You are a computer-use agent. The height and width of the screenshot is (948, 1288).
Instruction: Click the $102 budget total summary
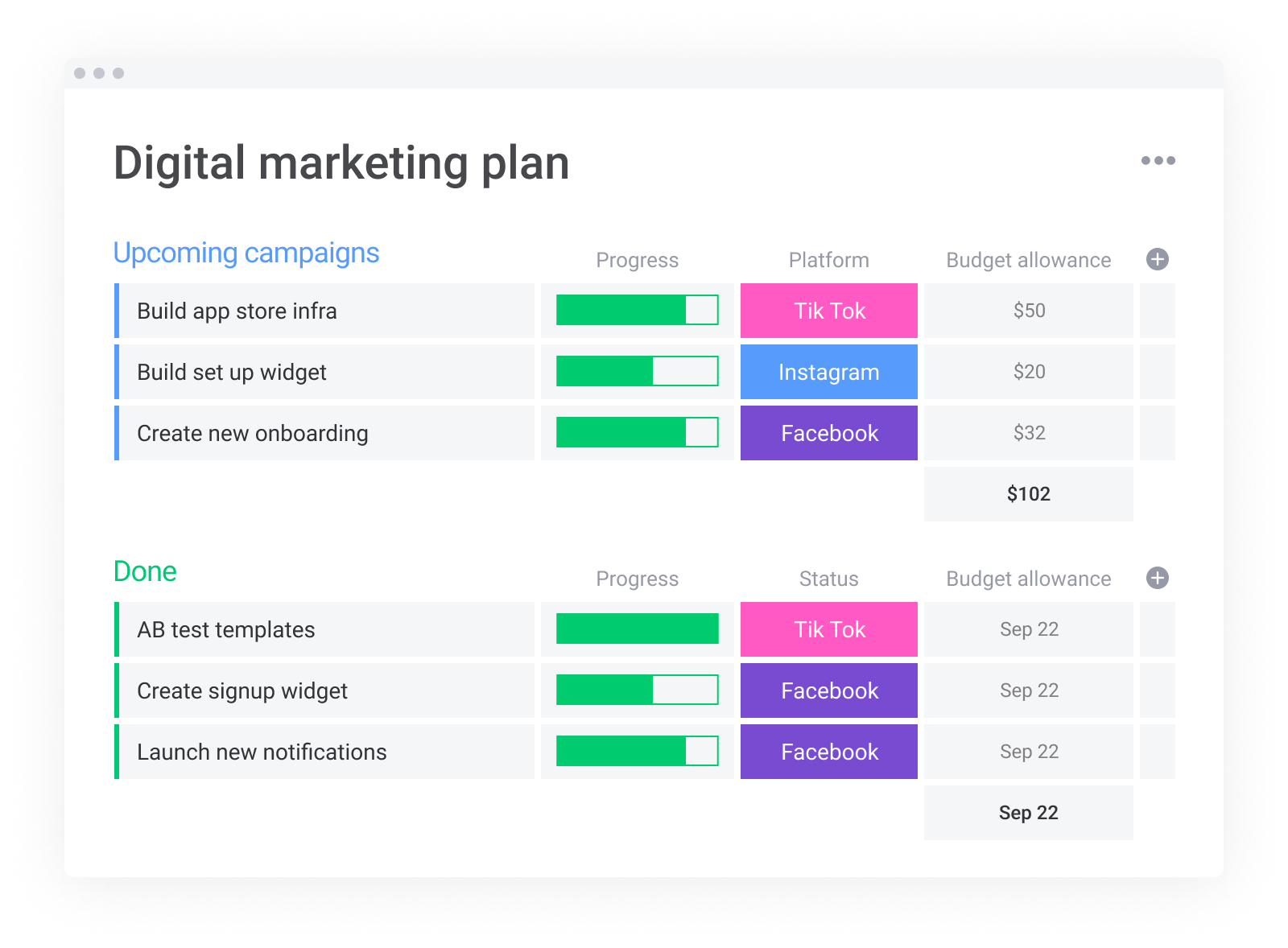1029,494
